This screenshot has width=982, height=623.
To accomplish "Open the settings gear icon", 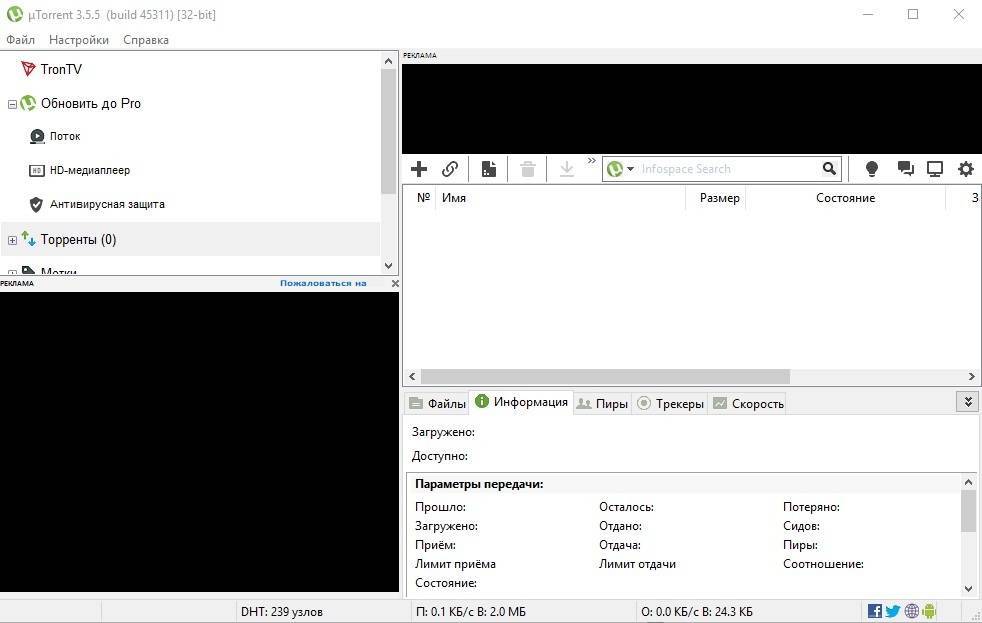I will pyautogui.click(x=966, y=168).
